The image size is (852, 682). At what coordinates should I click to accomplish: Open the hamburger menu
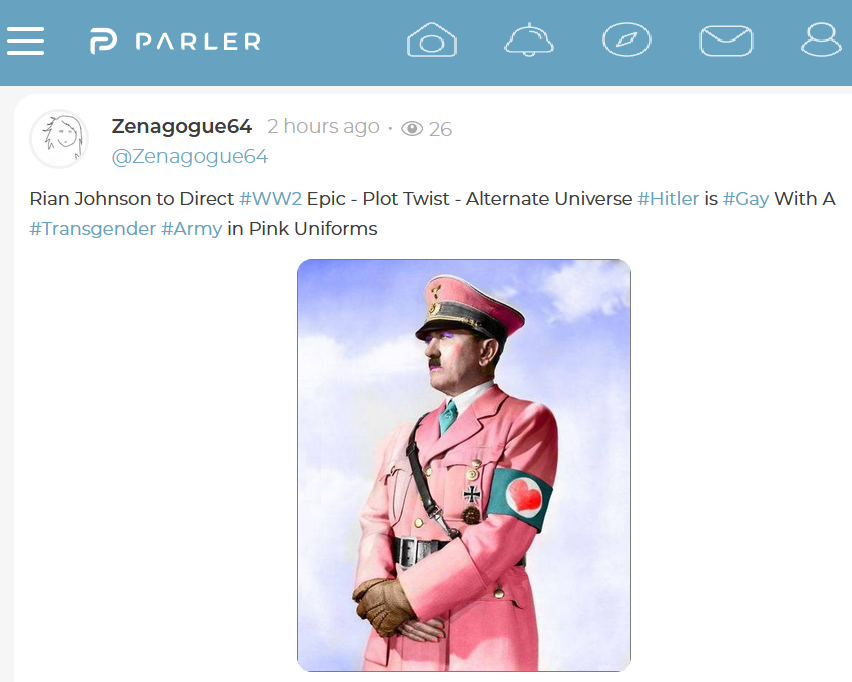[26, 41]
